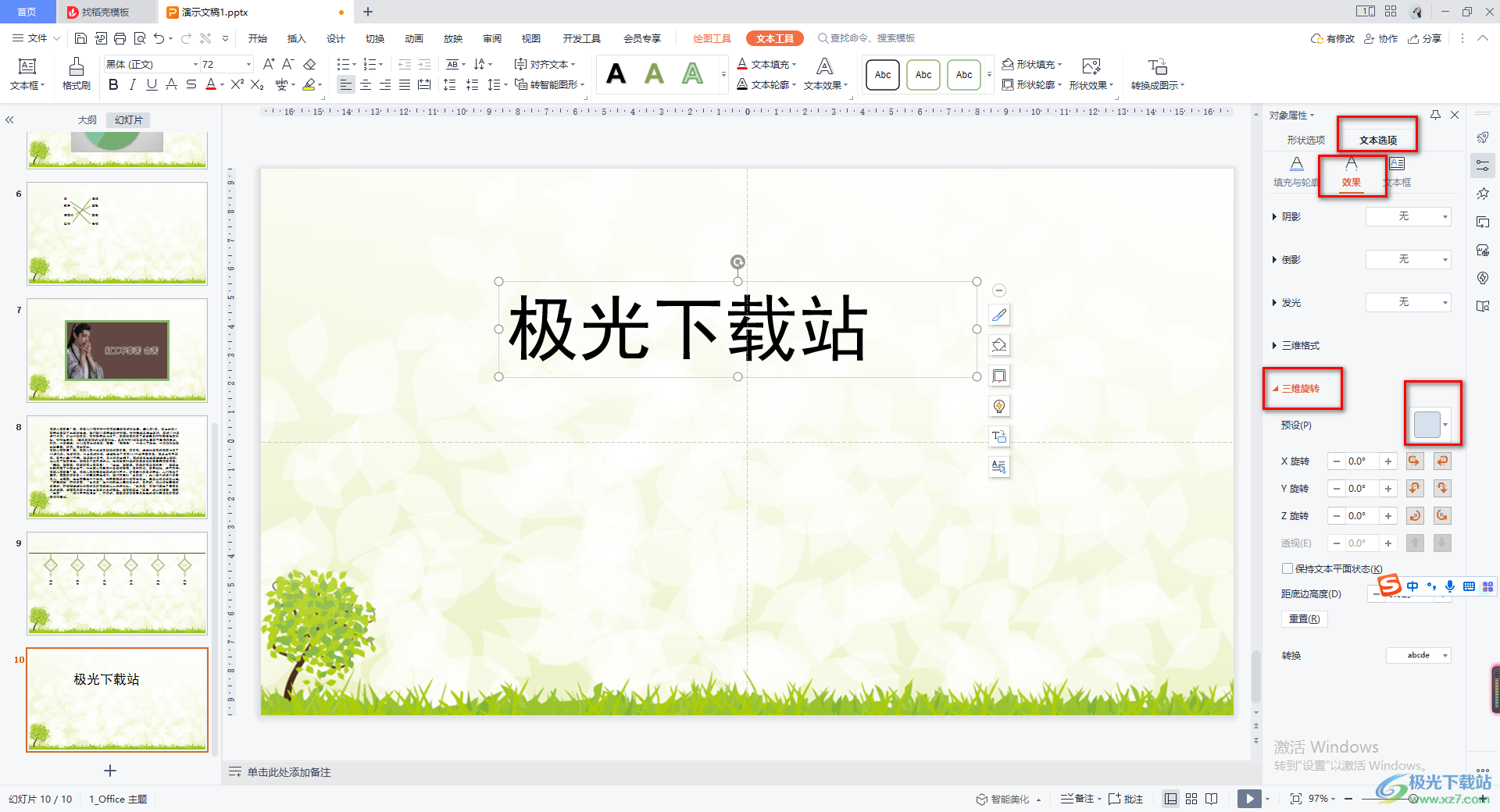Viewport: 1500px width, 812px height.
Task: Click the Bold formatting icon
Action: point(114,84)
